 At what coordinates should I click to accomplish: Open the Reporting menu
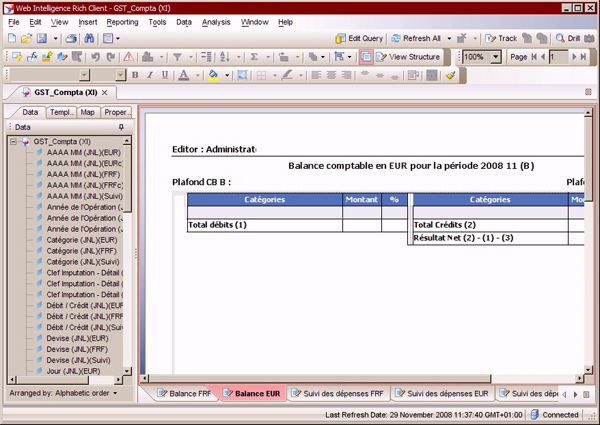(122, 21)
